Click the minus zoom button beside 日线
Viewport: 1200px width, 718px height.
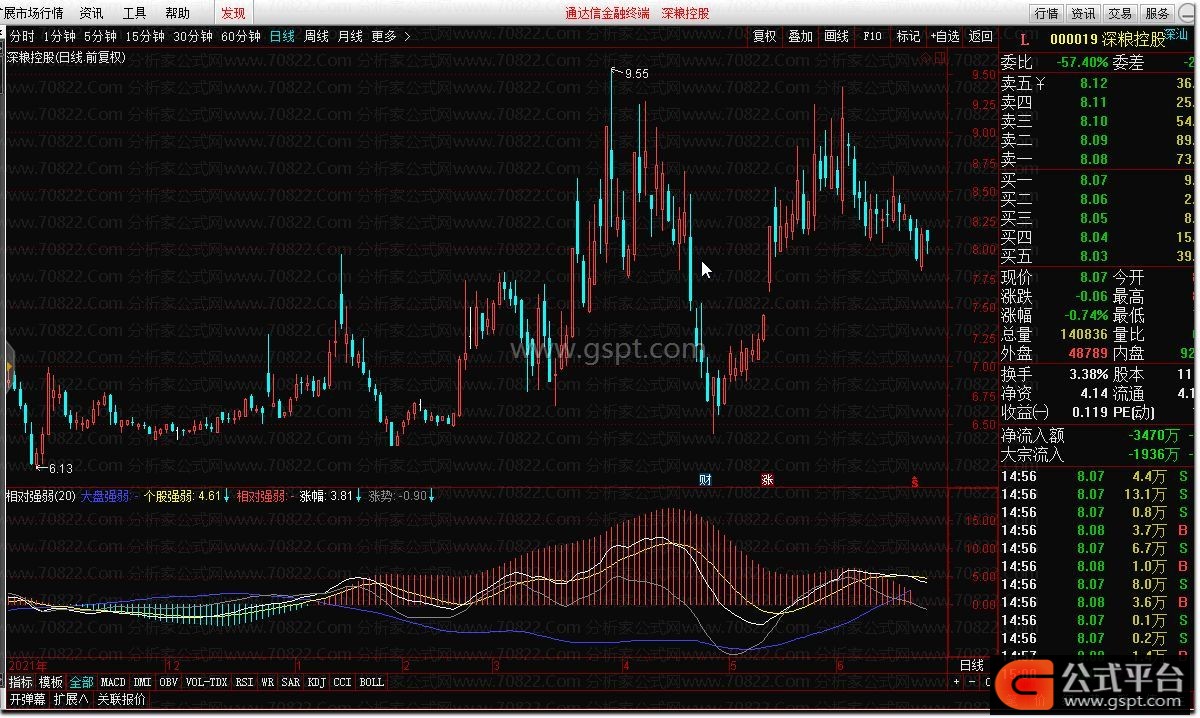971,682
